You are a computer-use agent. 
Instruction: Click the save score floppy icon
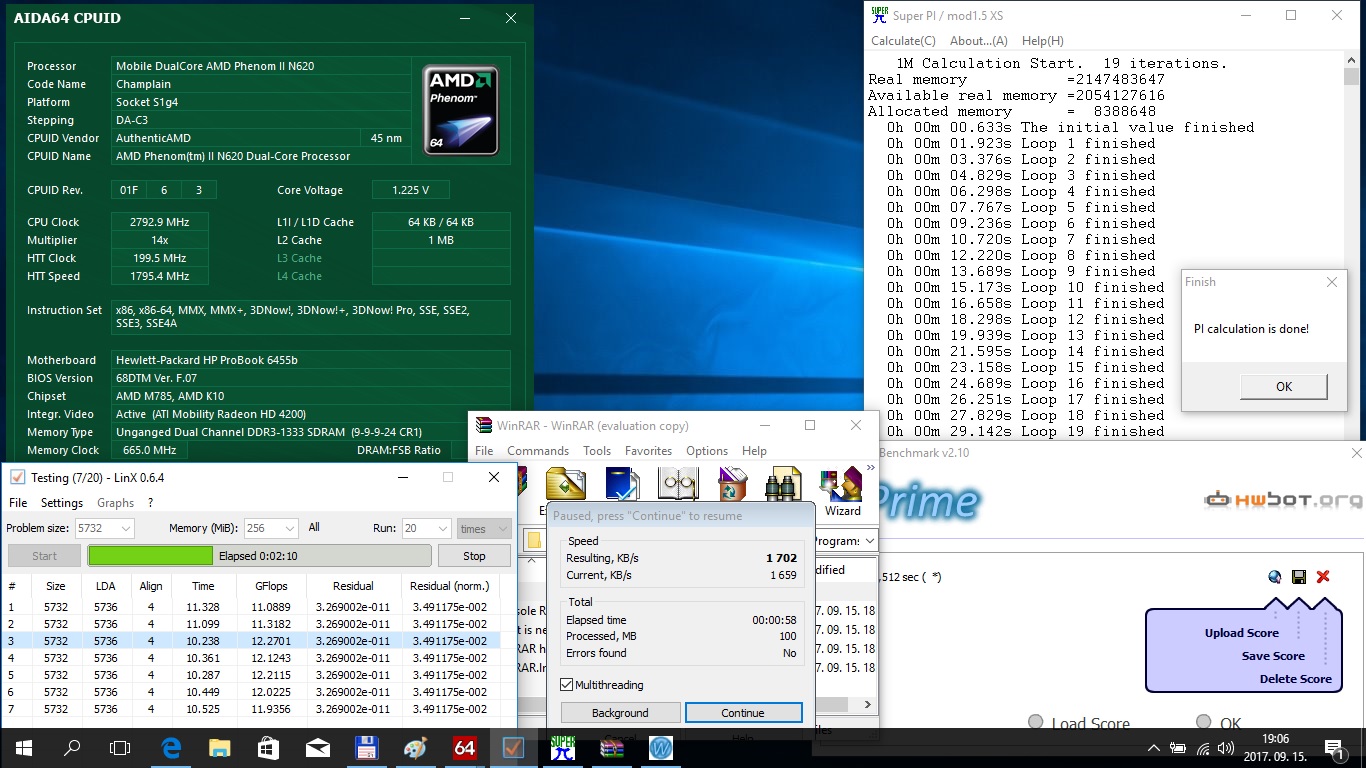coord(1299,577)
